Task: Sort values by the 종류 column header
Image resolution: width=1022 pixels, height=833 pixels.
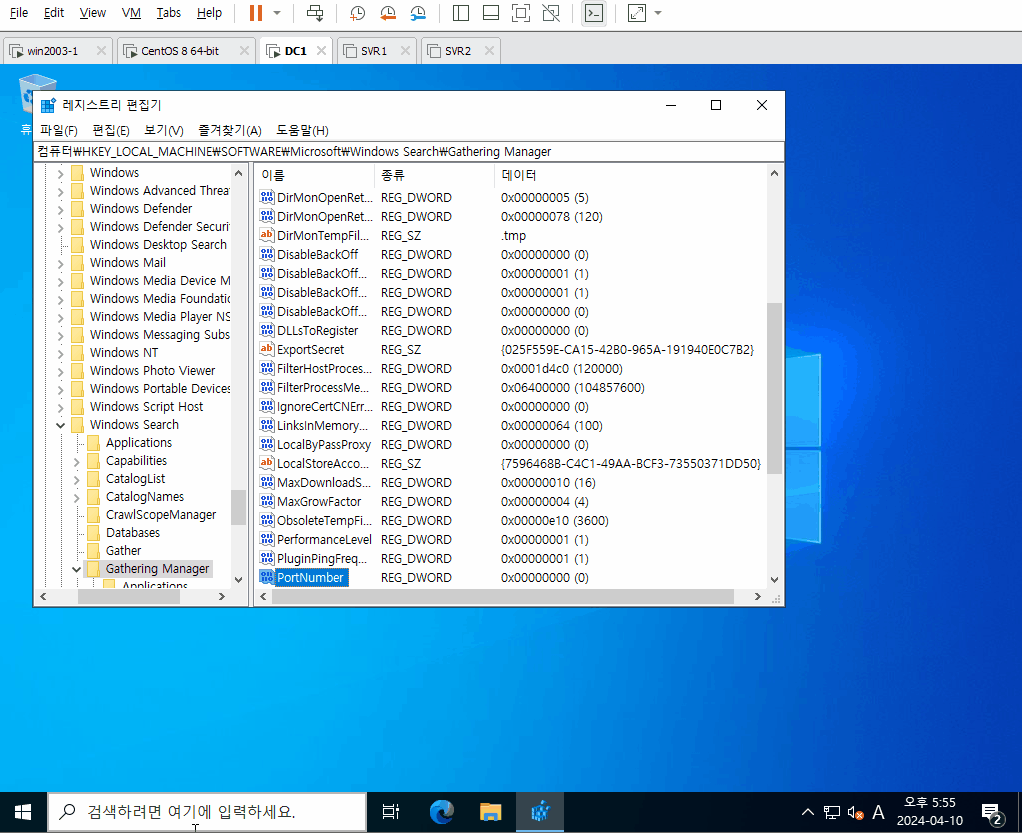Action: (x=434, y=175)
